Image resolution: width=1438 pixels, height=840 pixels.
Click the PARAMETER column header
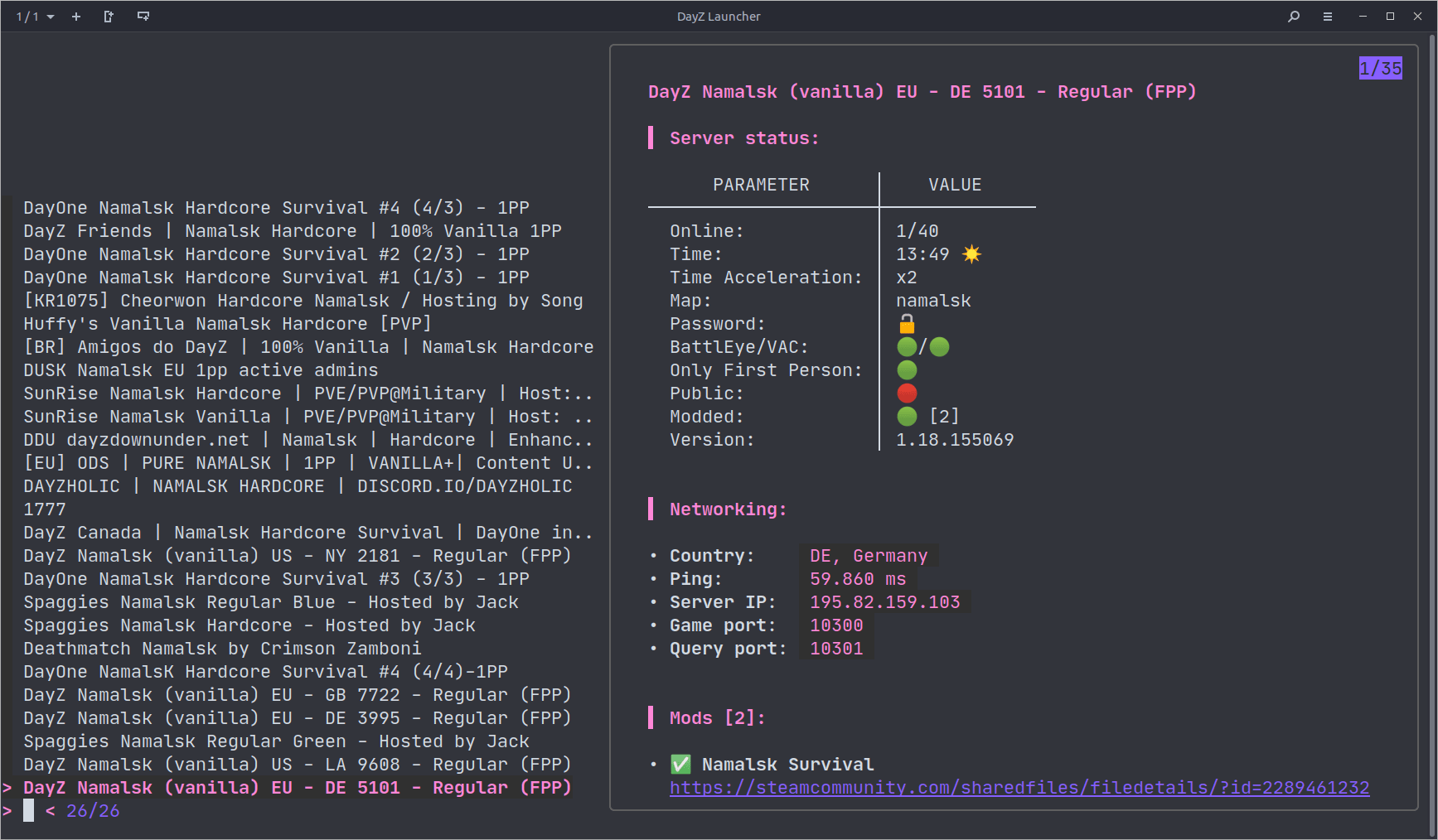click(x=761, y=185)
